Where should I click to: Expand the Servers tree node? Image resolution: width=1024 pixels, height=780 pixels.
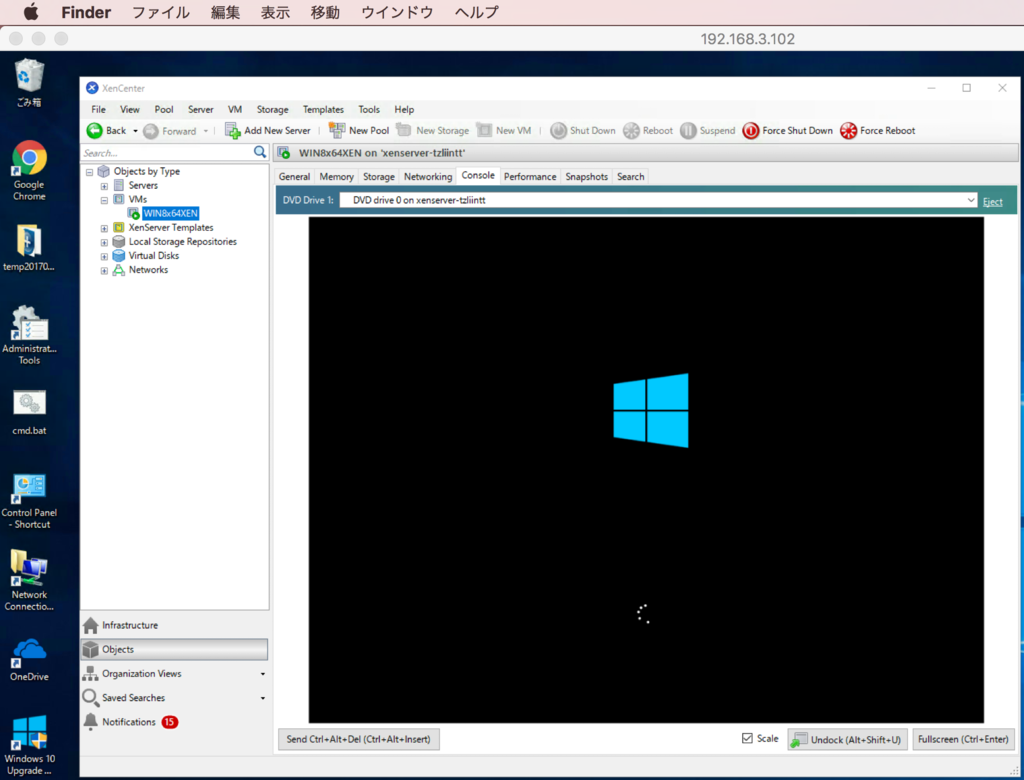(104, 186)
